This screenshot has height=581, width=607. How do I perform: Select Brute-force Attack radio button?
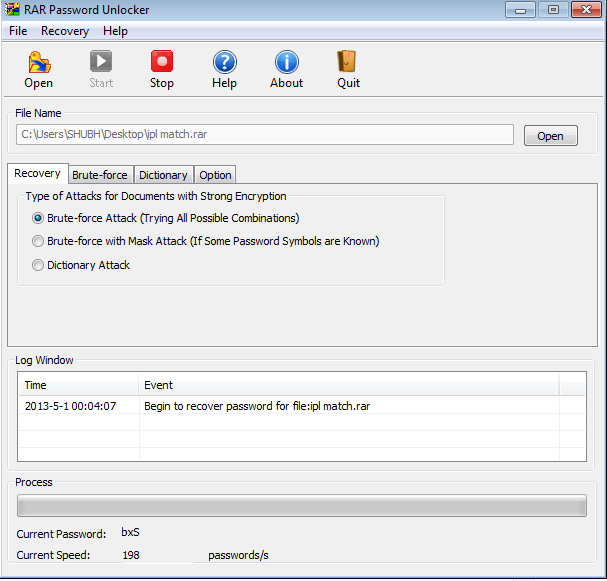point(38,218)
